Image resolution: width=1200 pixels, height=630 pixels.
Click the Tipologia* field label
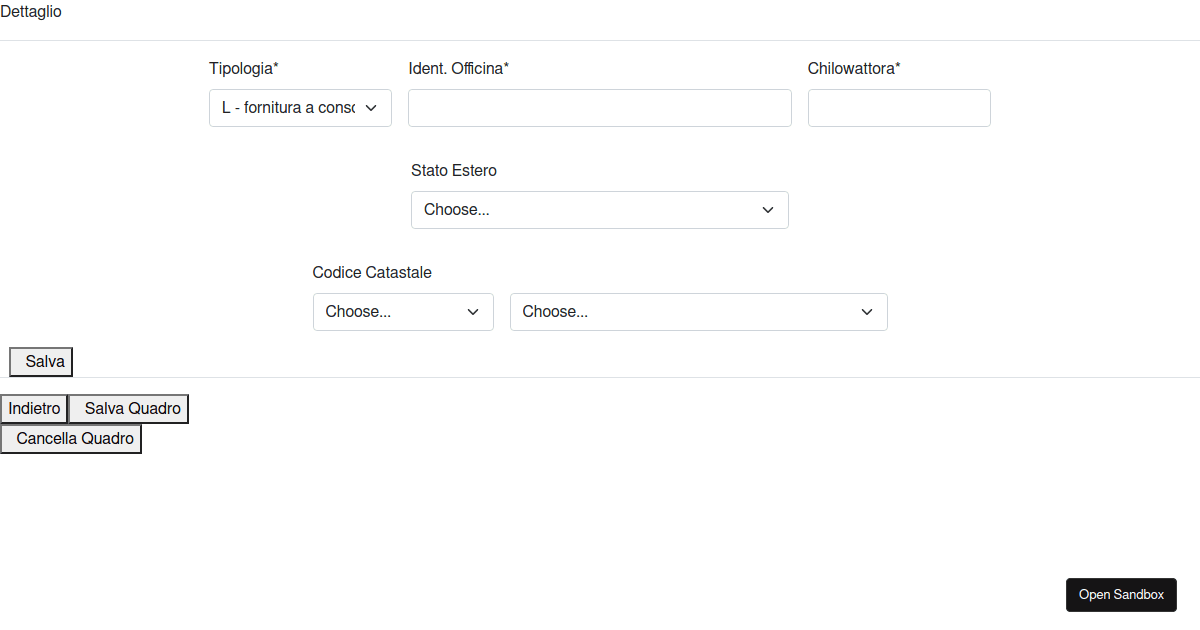pyautogui.click(x=243, y=69)
